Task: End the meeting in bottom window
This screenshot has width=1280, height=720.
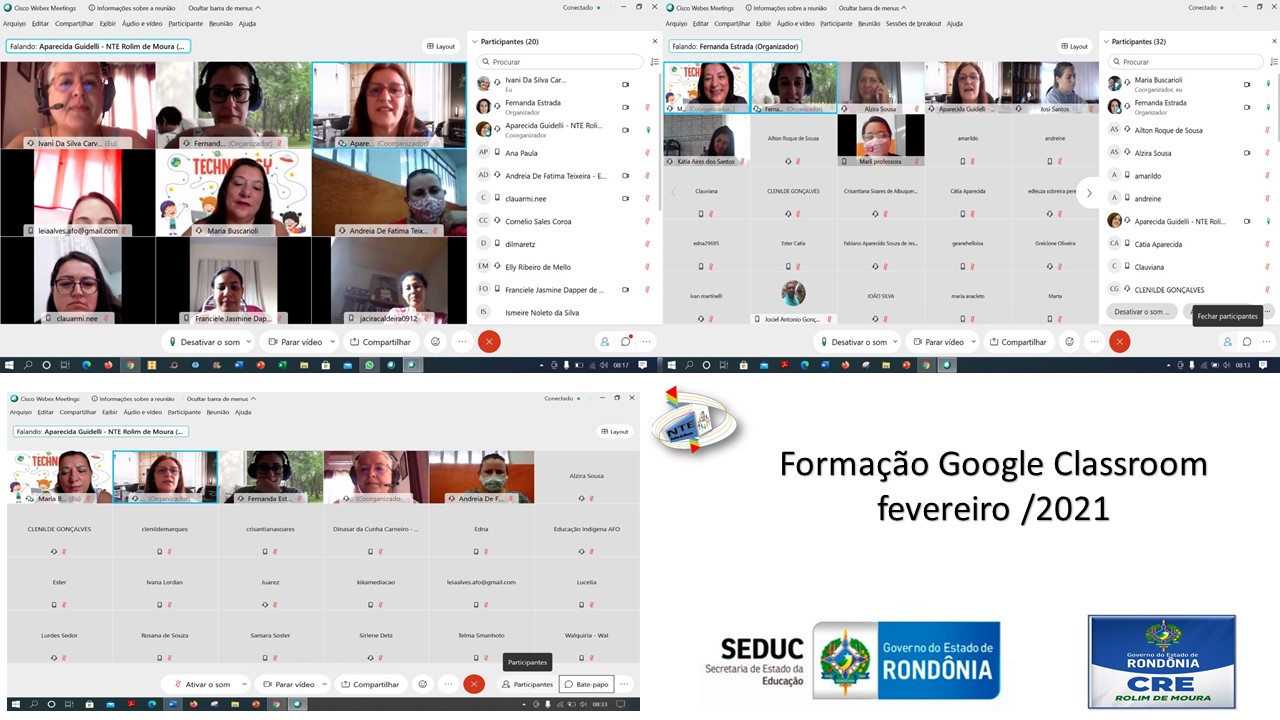Action: pos(475,685)
